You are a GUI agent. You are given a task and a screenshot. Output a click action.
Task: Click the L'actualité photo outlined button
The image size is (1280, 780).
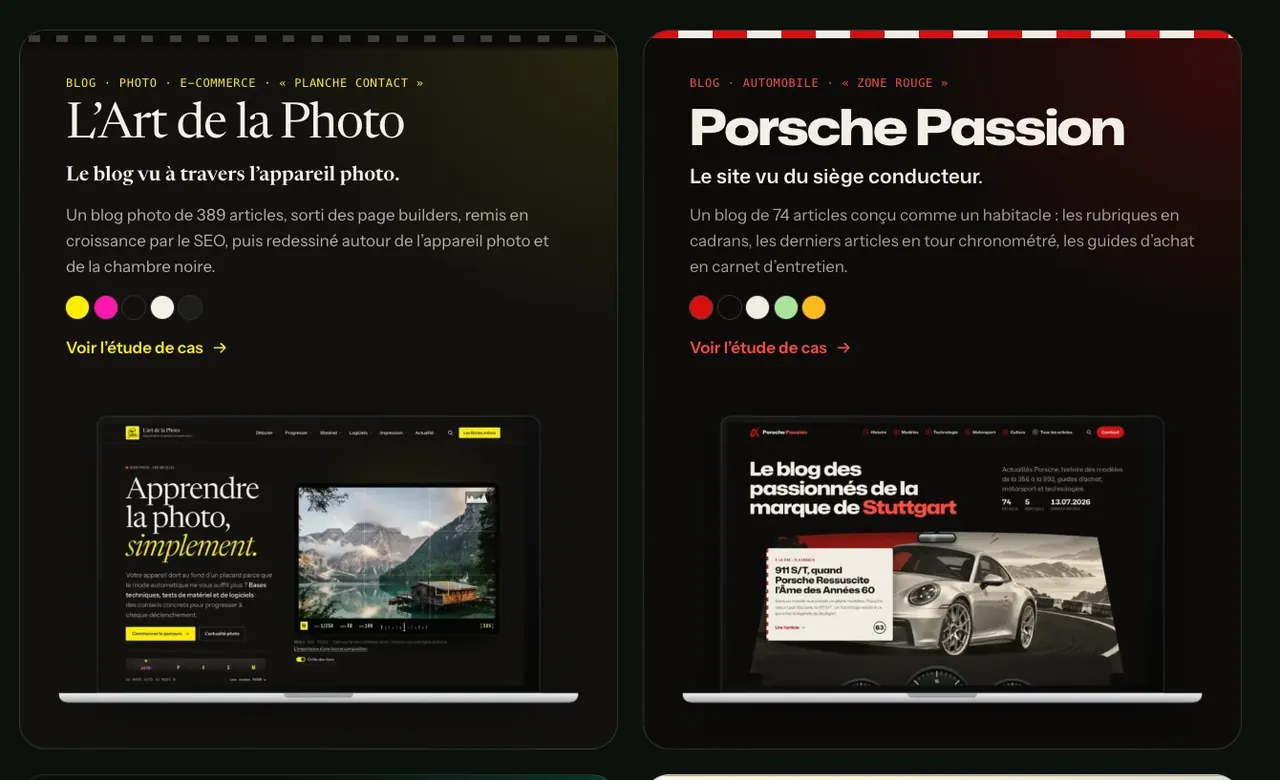point(222,634)
